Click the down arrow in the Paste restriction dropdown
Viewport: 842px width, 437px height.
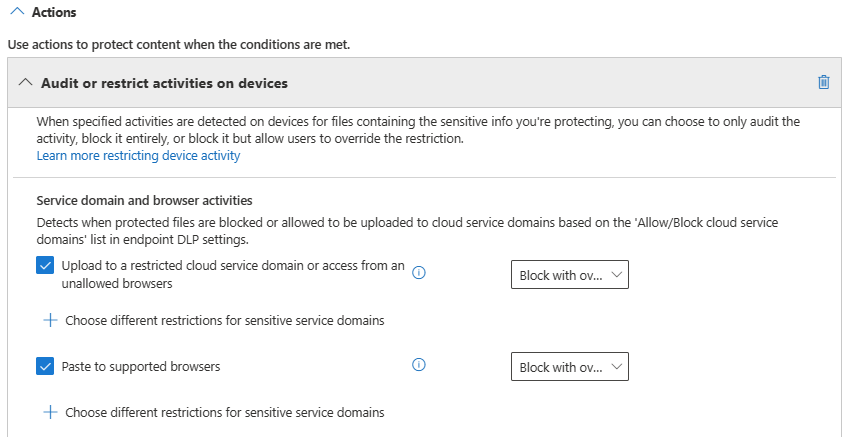pos(616,367)
